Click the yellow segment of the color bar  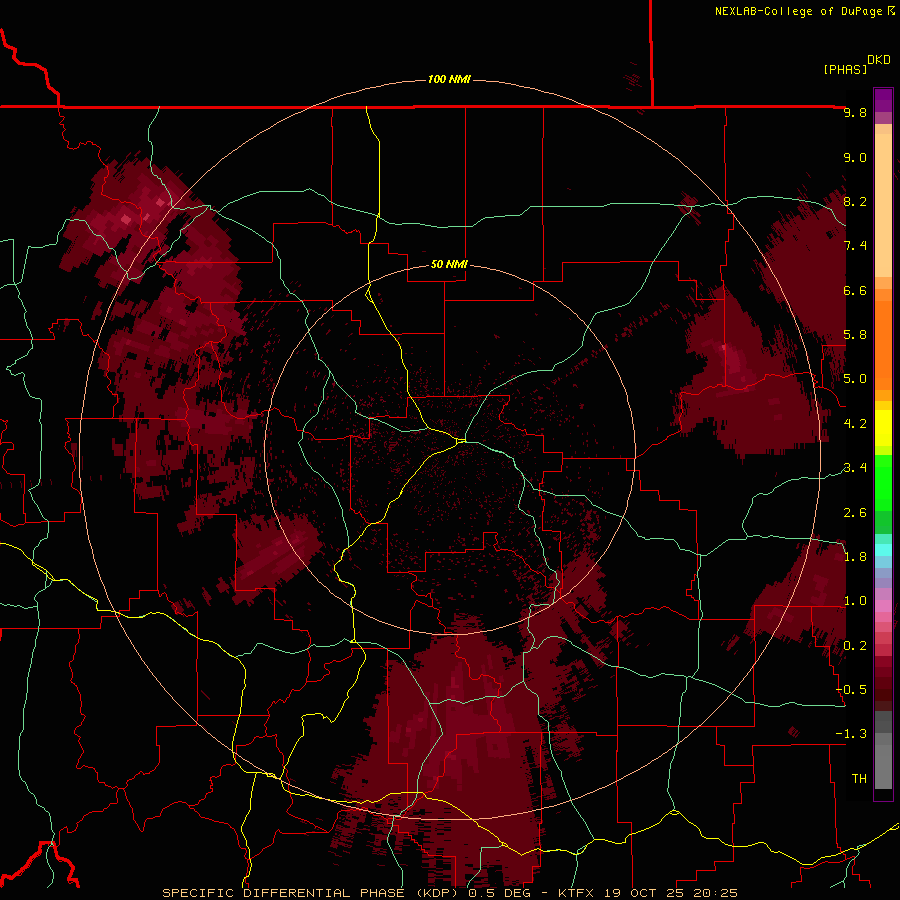coord(883,428)
